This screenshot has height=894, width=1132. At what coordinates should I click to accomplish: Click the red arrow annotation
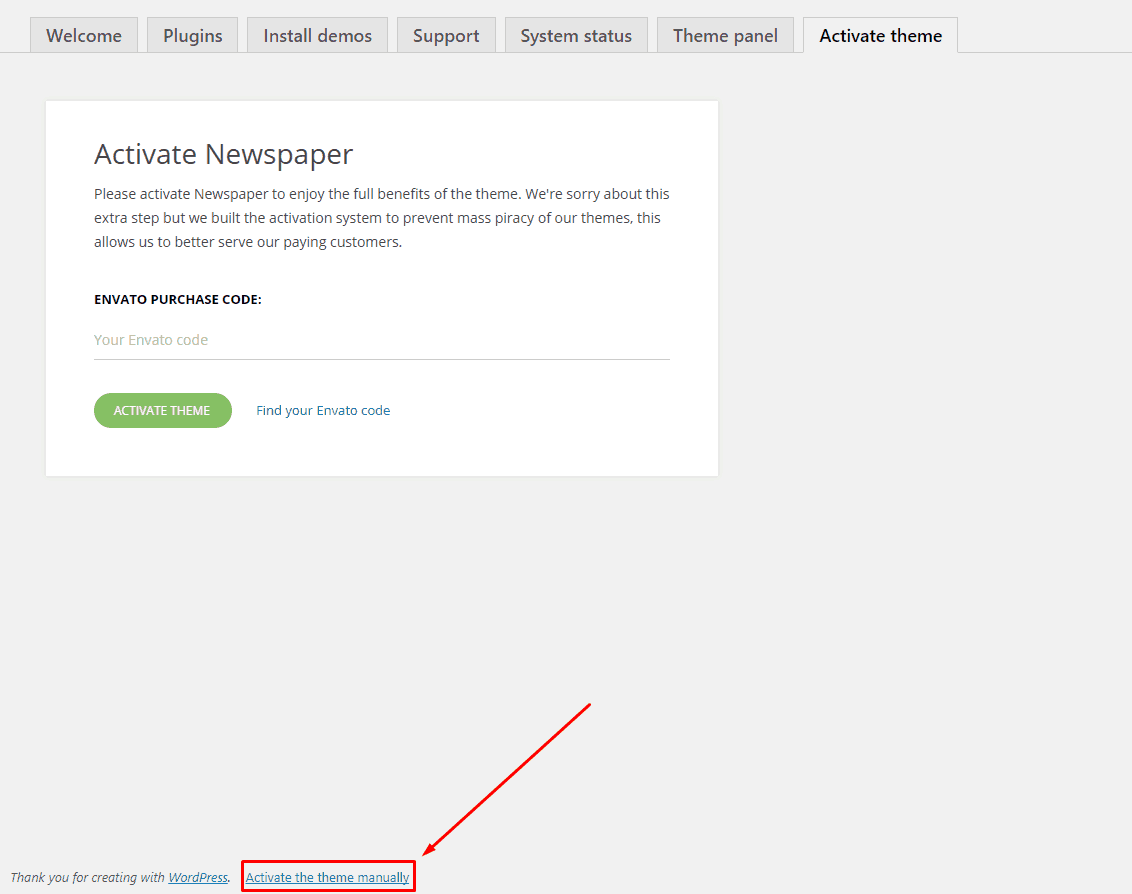(507, 779)
